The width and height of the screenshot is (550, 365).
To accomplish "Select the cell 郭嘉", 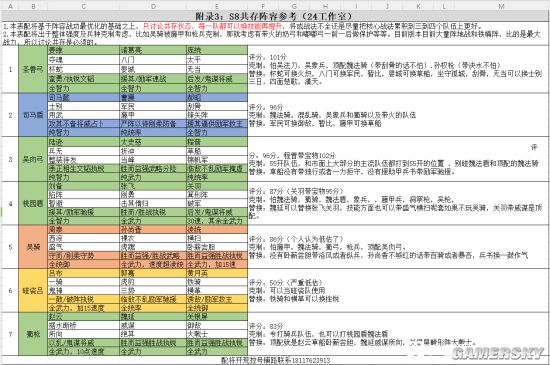I will (x=153, y=273).
